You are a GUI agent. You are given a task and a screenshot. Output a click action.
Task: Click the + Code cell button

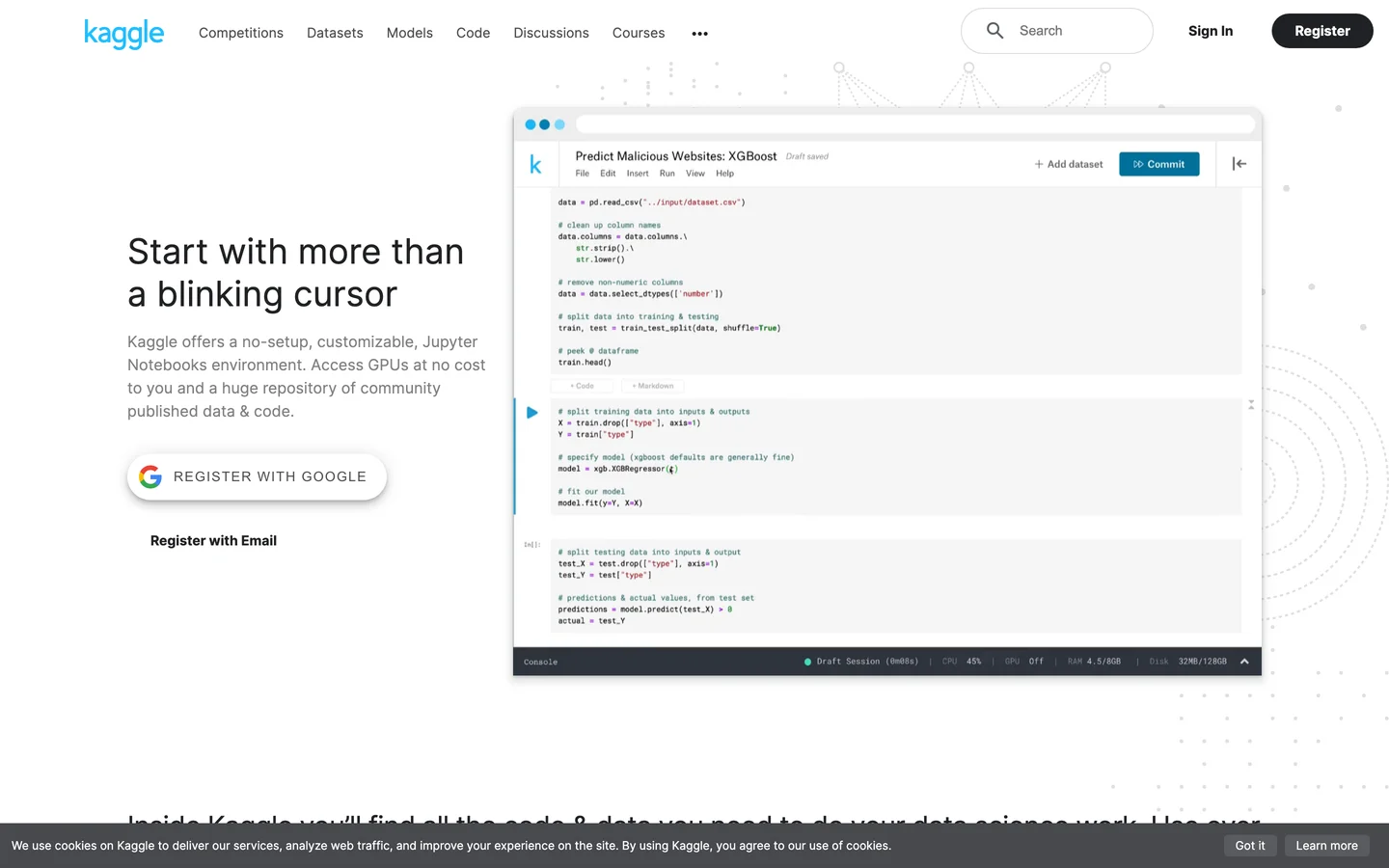583,386
